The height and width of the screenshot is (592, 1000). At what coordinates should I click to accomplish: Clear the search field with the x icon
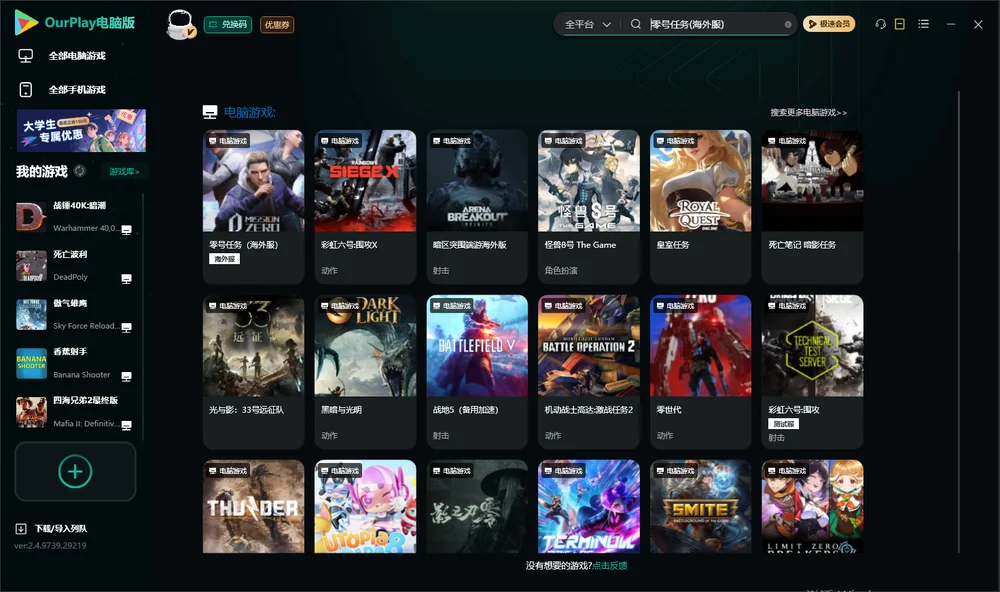(x=788, y=24)
